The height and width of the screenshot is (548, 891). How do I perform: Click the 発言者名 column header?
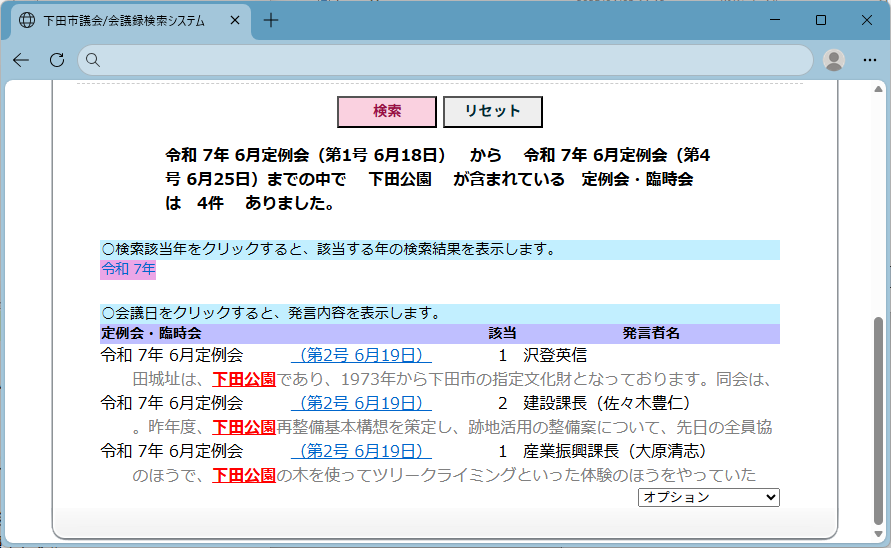[x=651, y=334]
